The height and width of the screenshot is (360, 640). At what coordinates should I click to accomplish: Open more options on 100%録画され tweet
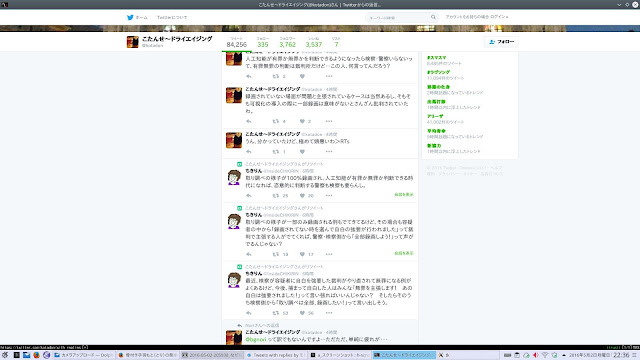click(x=329, y=196)
